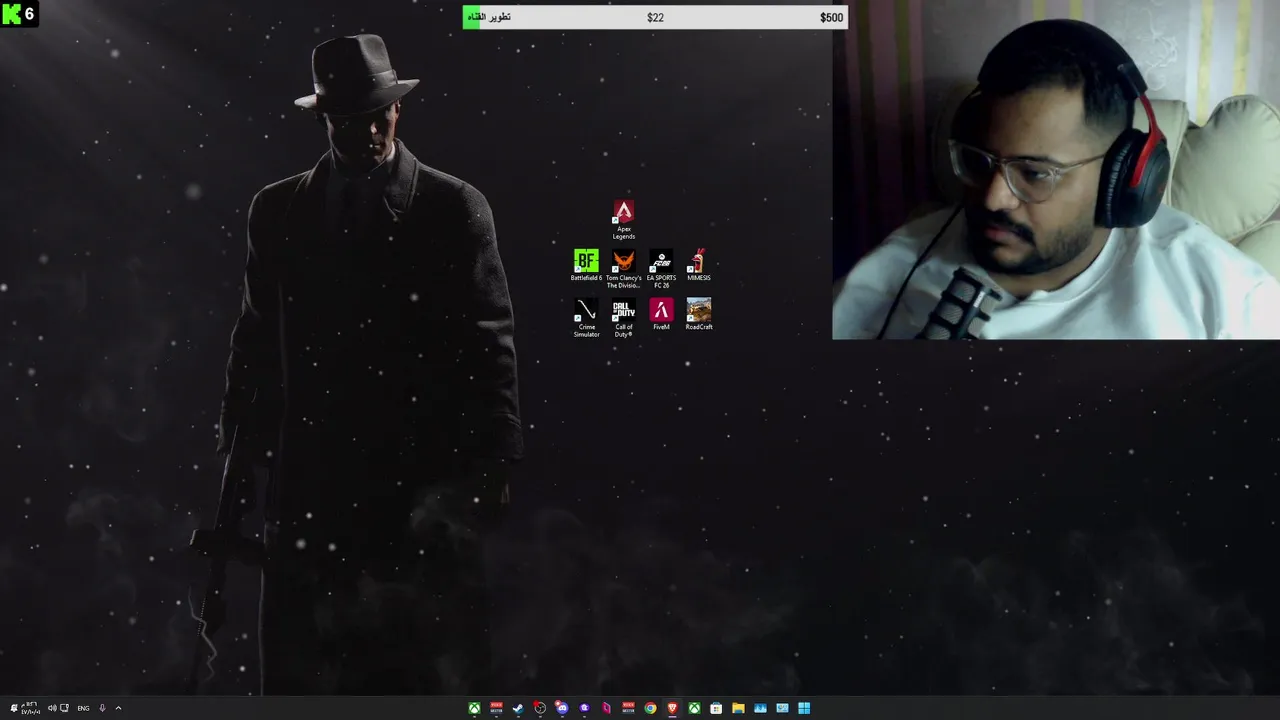
Task: Click the $22 amount in goal bar
Action: [655, 17]
